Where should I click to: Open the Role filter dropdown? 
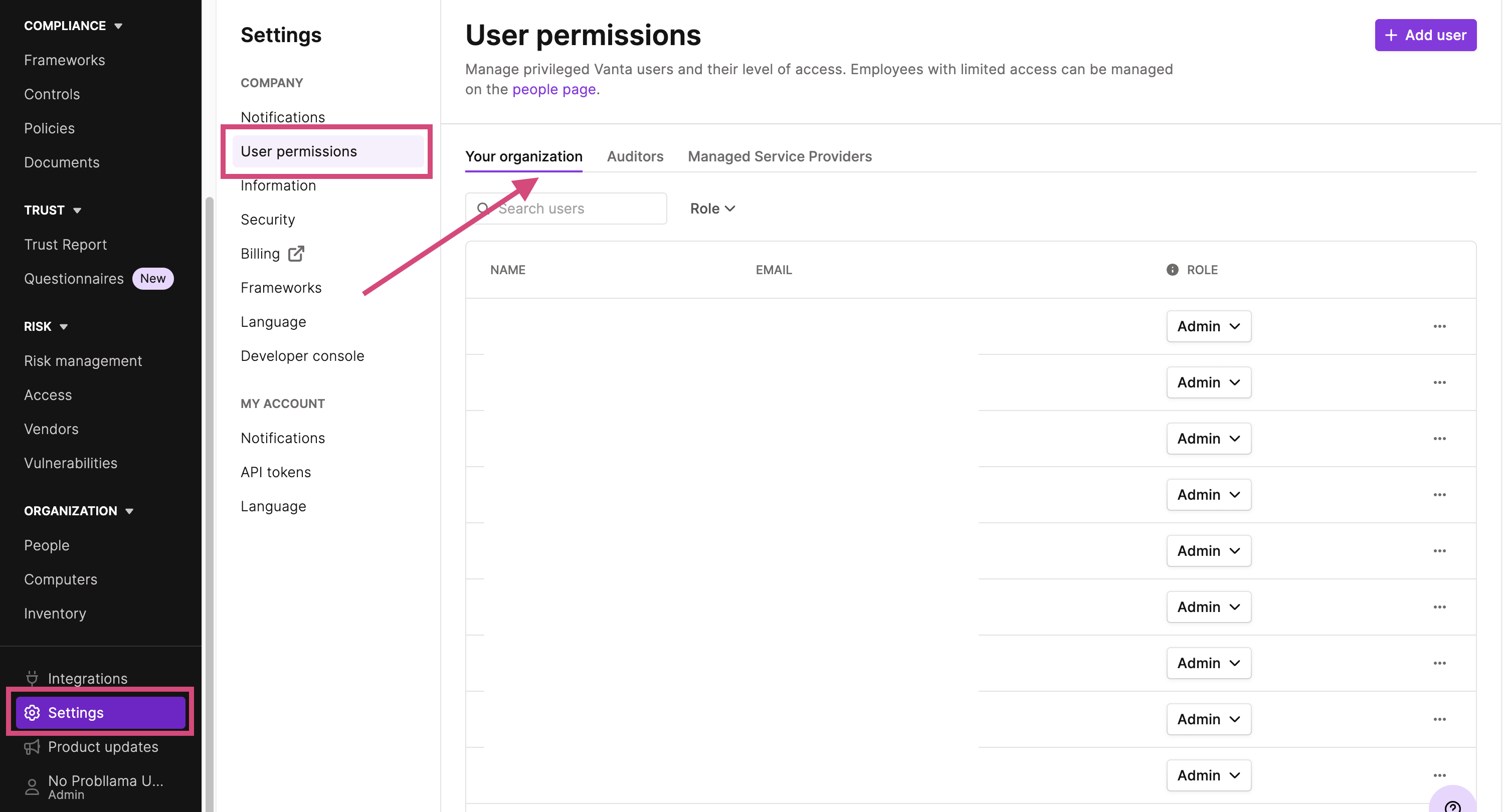(x=712, y=208)
